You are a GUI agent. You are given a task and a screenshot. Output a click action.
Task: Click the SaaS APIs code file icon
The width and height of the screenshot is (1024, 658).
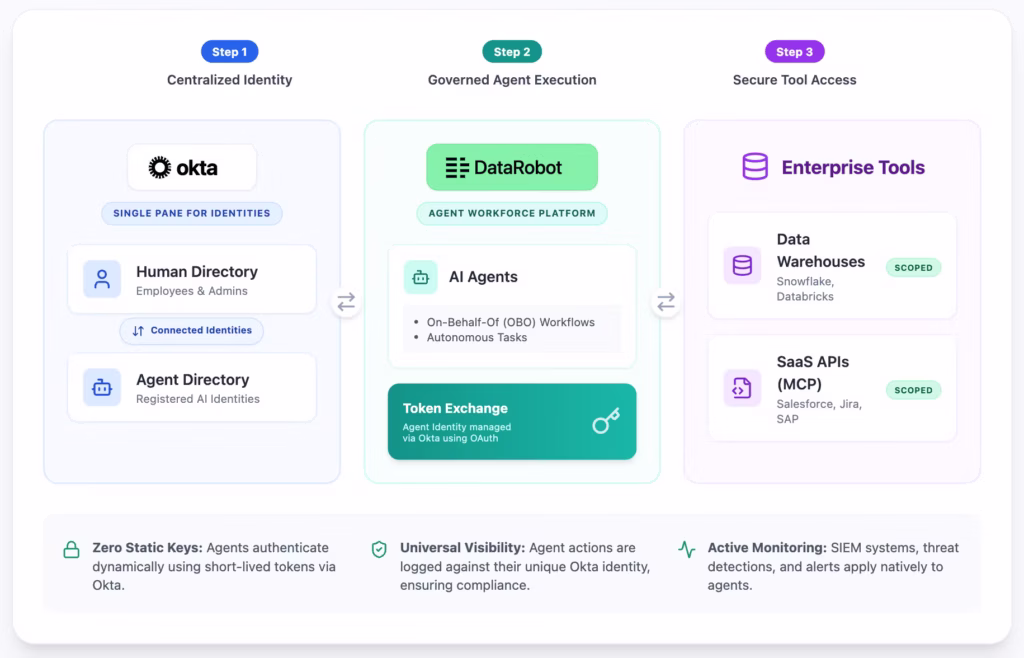[x=742, y=388]
